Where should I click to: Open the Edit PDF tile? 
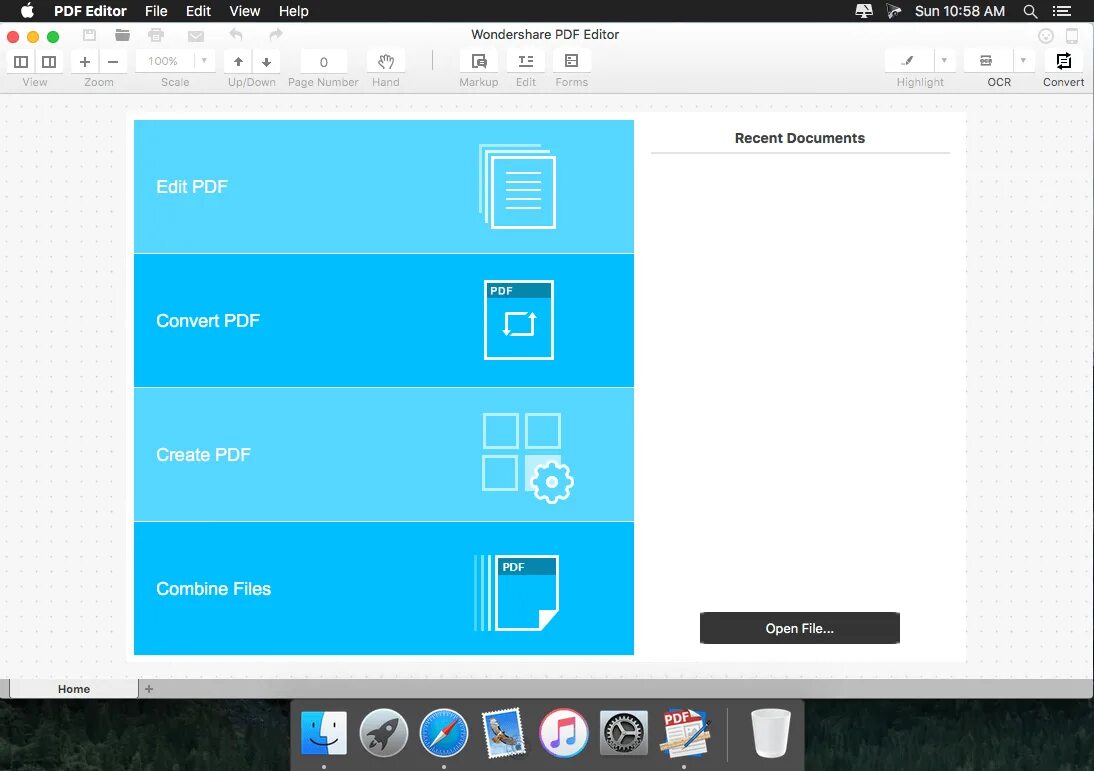pyautogui.click(x=384, y=186)
